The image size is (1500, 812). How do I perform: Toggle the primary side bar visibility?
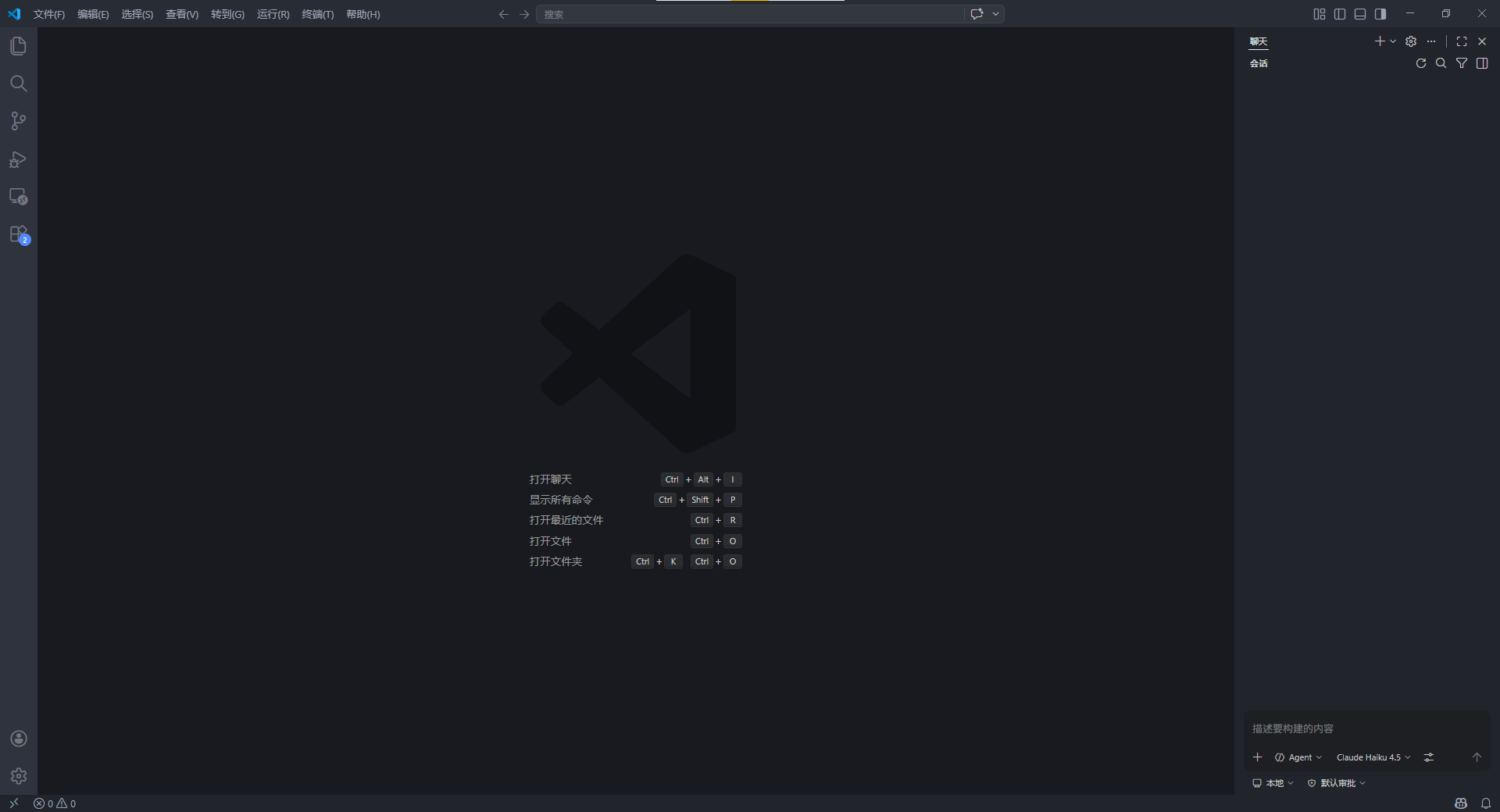point(1339,14)
